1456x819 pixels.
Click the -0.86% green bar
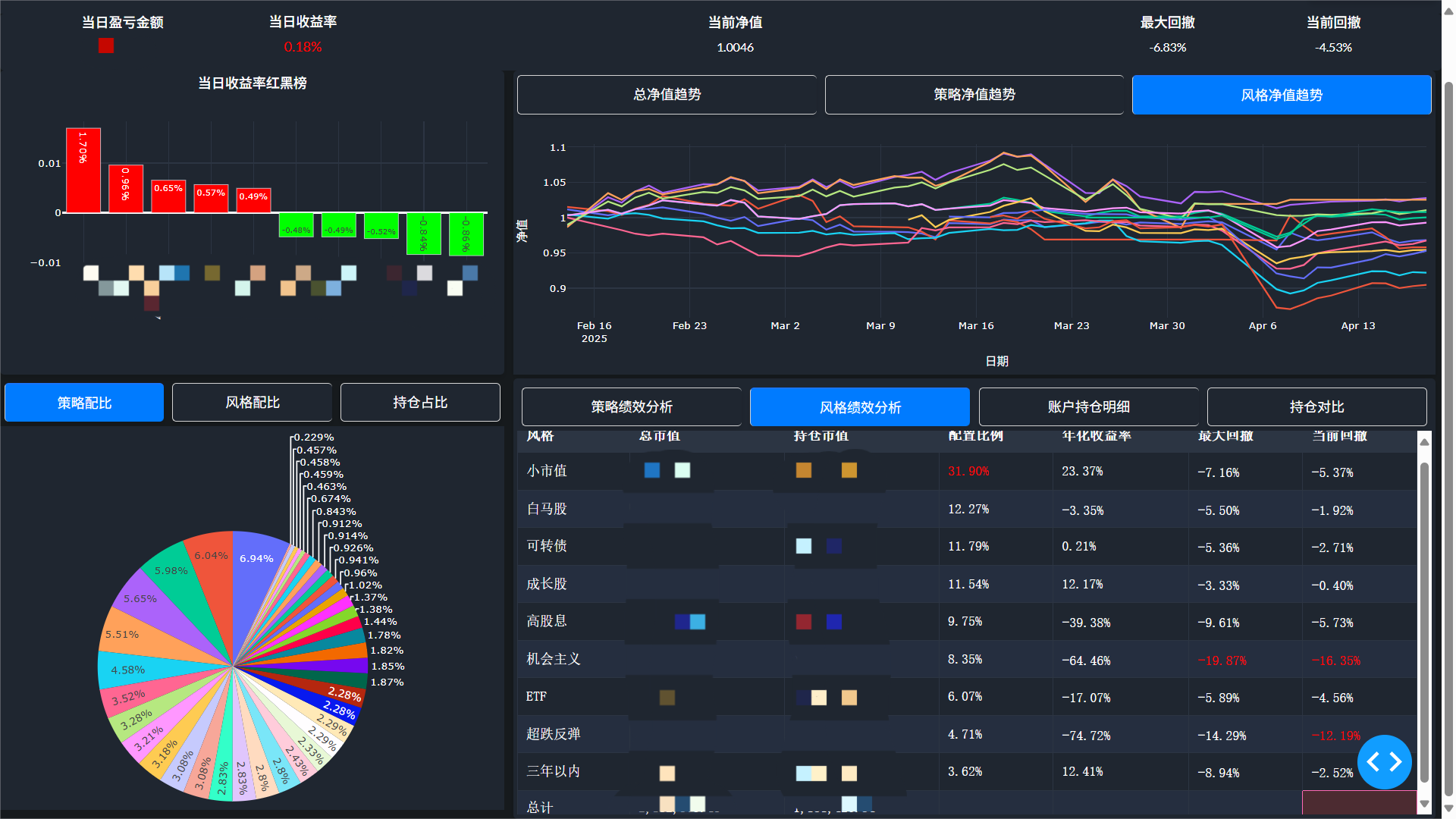pos(466,234)
